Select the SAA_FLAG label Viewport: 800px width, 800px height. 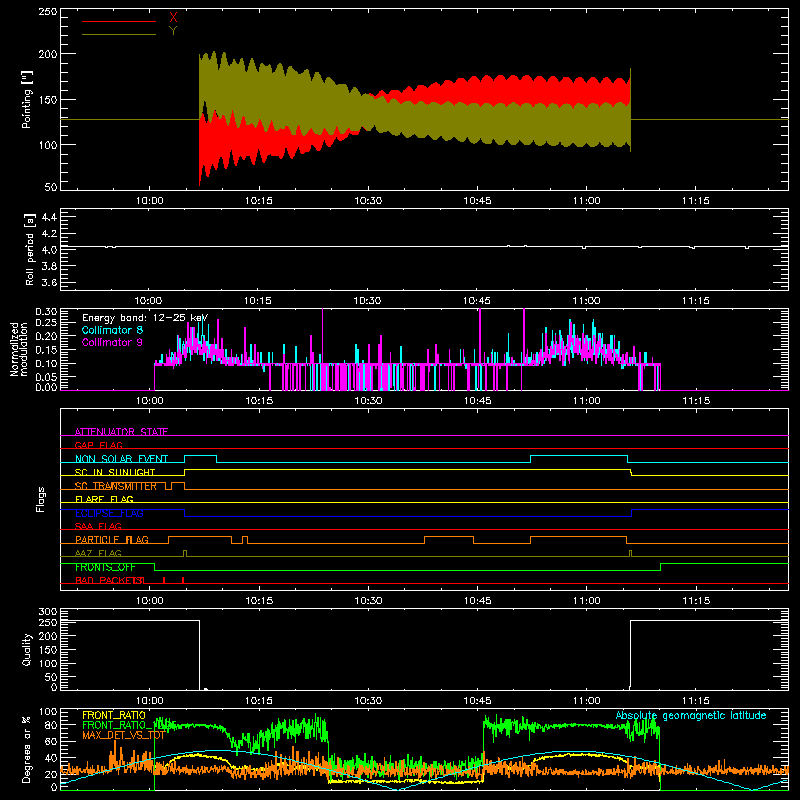tap(98, 526)
